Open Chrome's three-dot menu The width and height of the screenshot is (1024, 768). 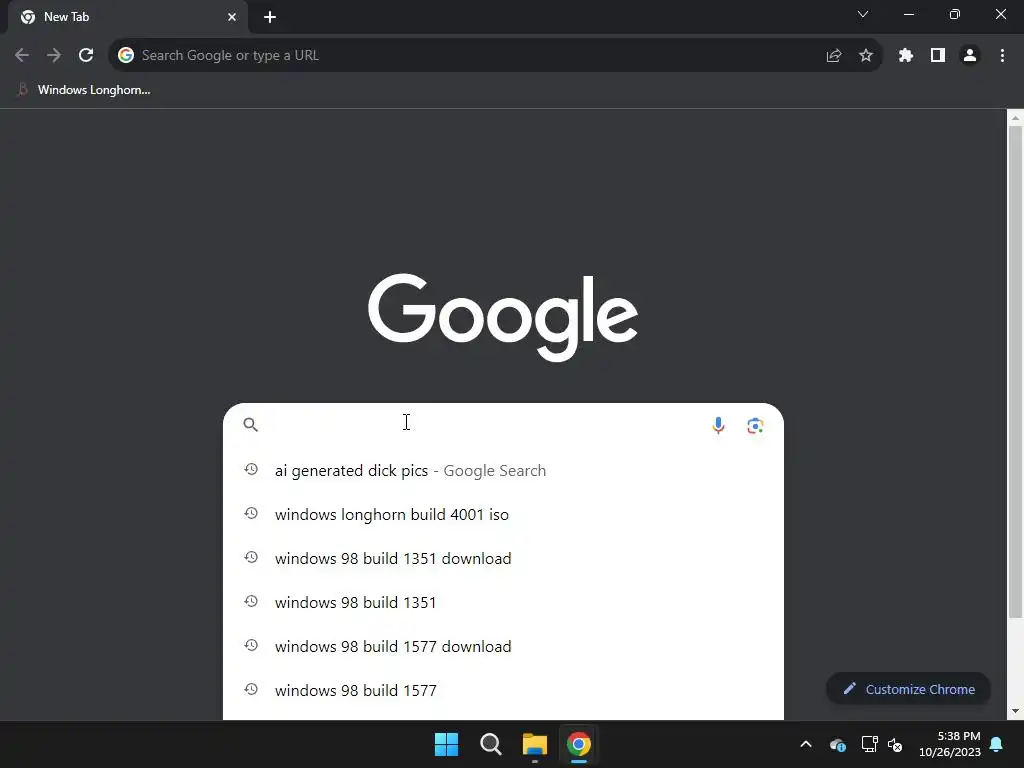[x=1002, y=56]
